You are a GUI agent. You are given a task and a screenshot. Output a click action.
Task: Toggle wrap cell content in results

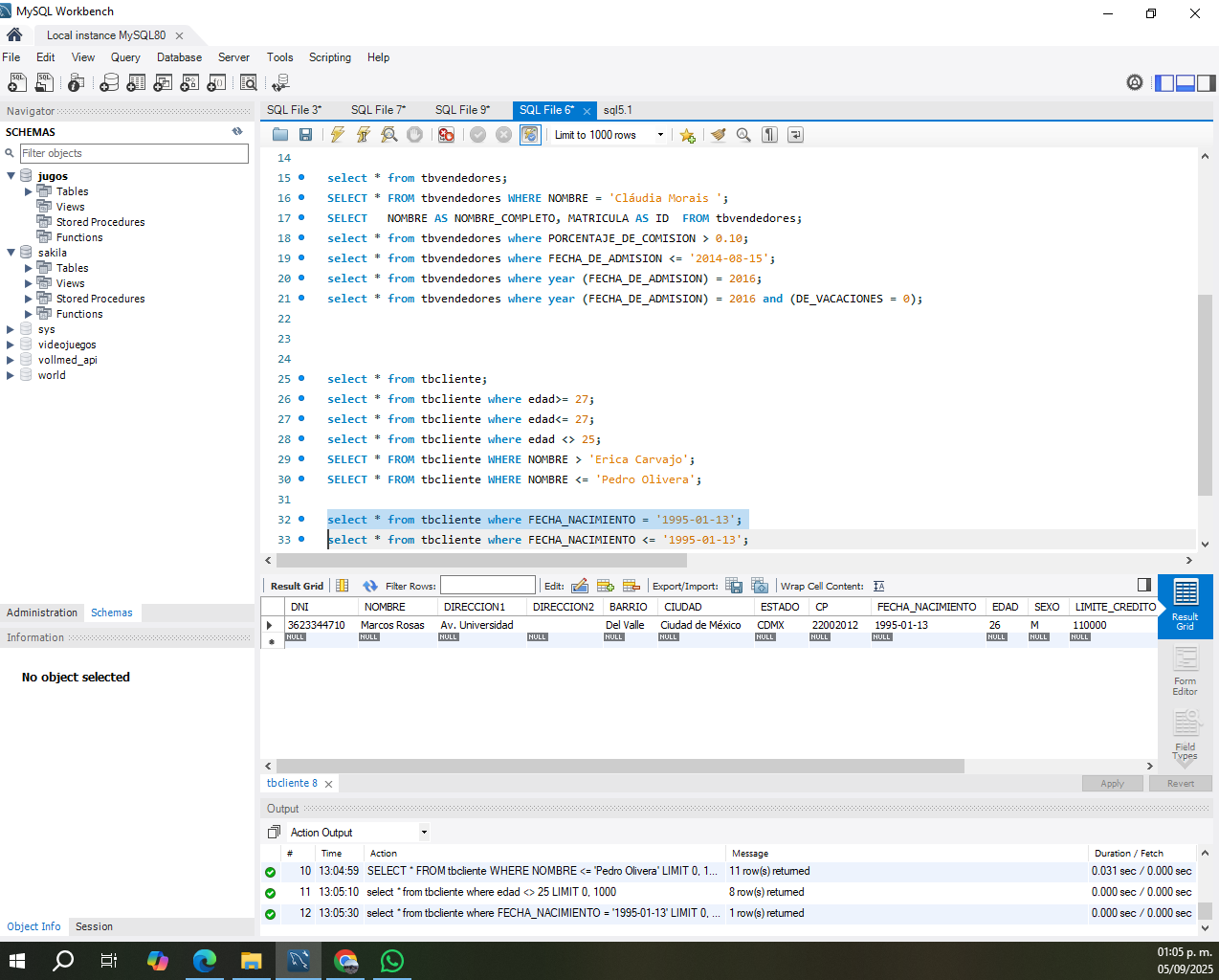879,586
